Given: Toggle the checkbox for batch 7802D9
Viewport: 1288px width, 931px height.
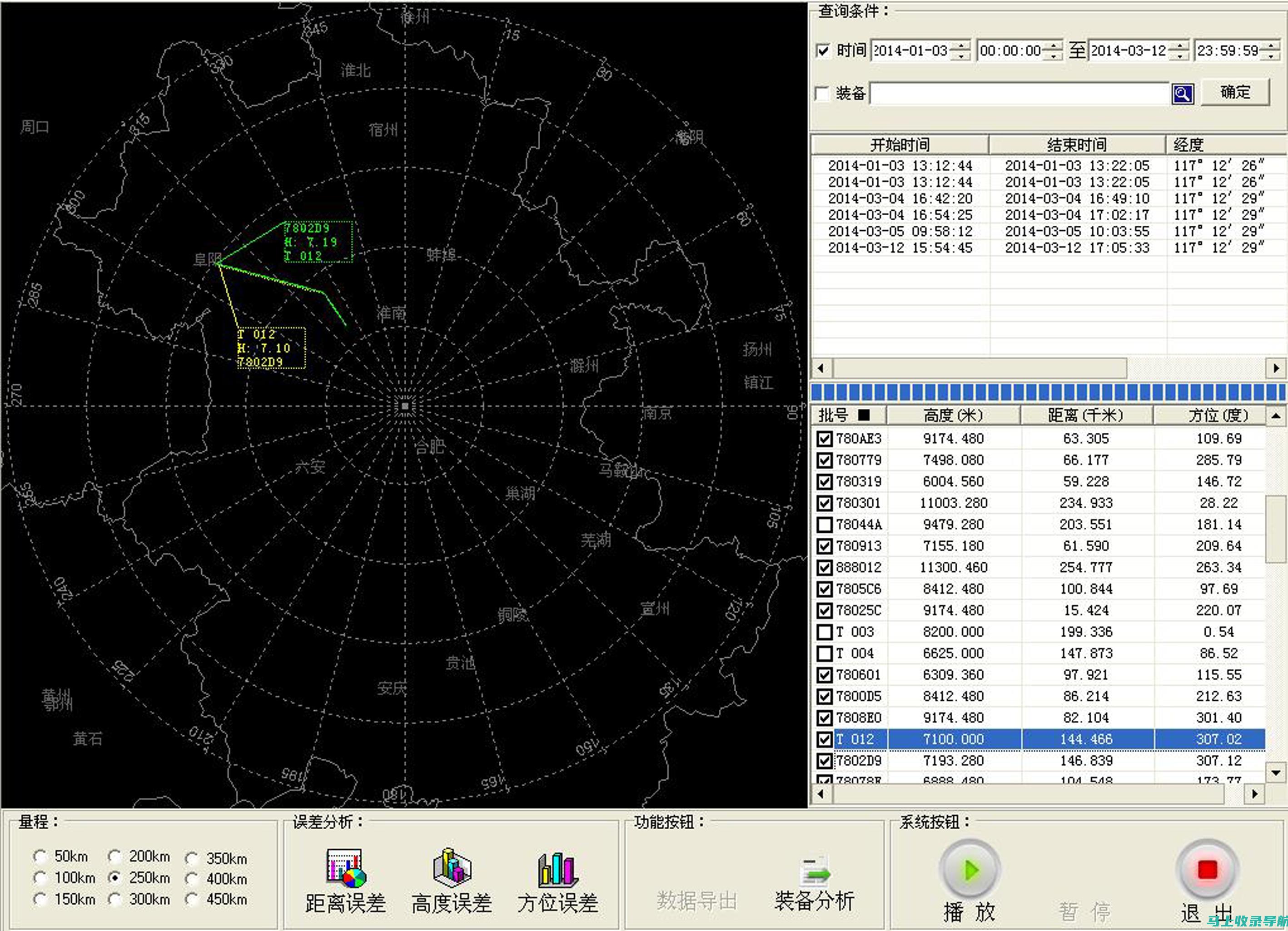Looking at the screenshot, I should pos(824,761).
